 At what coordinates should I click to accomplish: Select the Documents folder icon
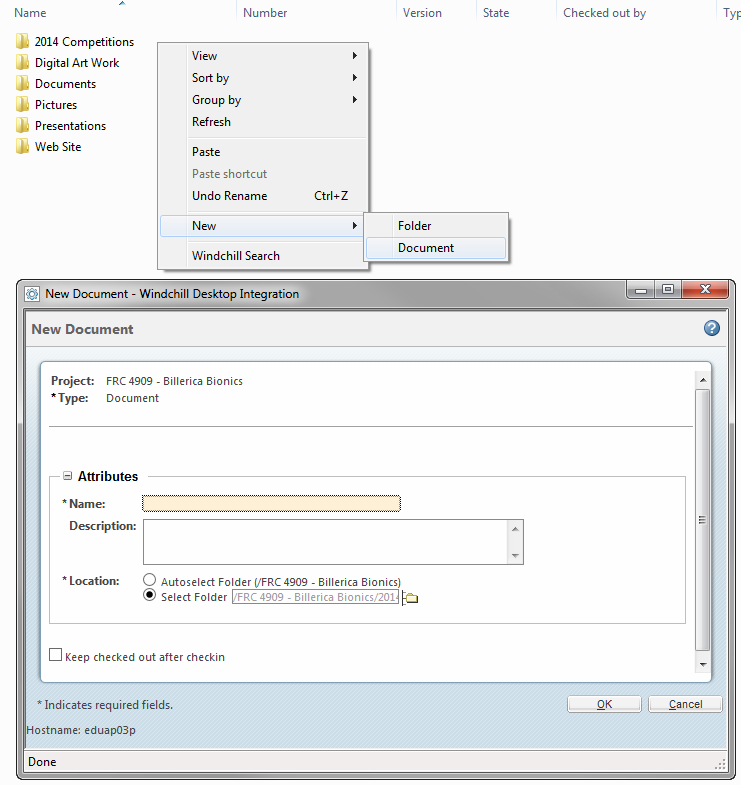pyautogui.click(x=22, y=83)
